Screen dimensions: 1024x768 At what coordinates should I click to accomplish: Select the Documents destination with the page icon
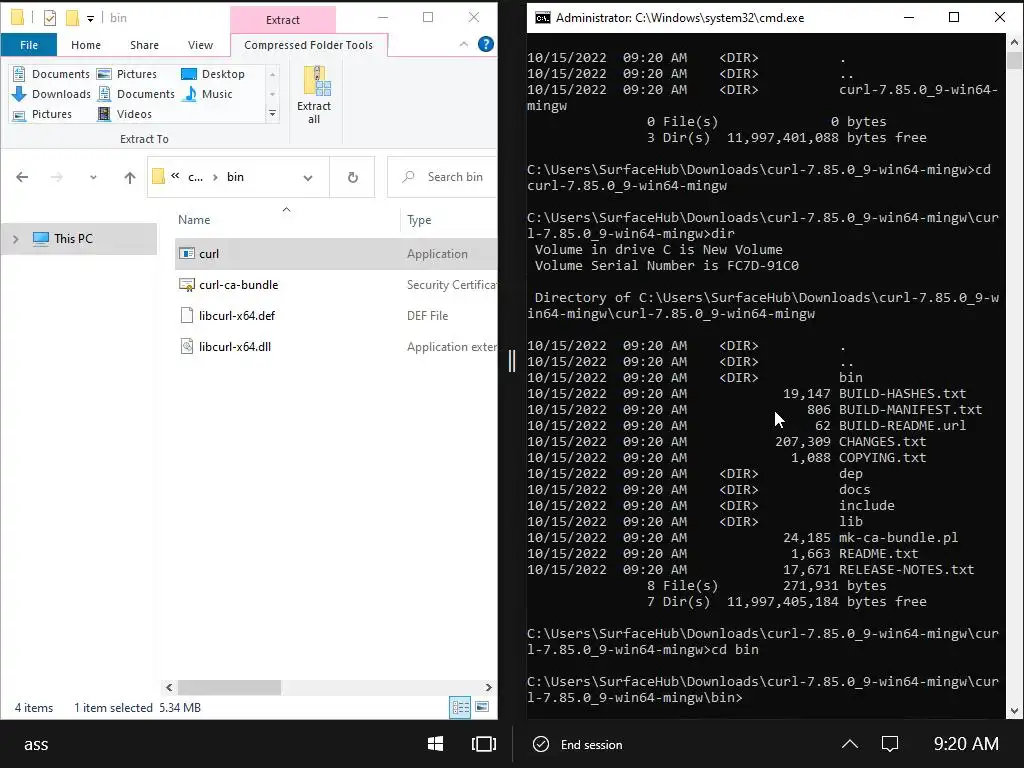51,74
